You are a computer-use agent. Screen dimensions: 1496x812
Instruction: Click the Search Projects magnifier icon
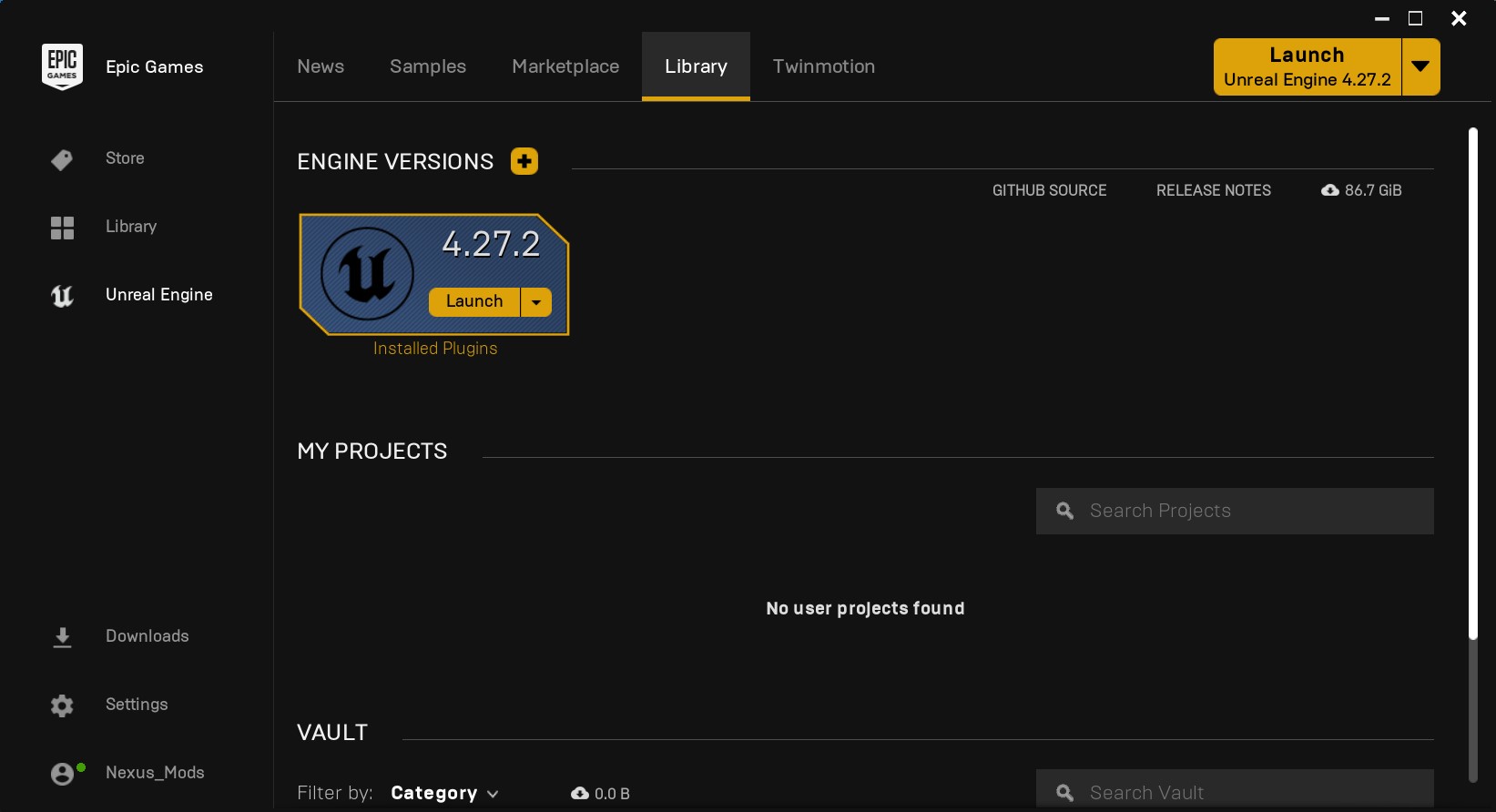coord(1064,511)
